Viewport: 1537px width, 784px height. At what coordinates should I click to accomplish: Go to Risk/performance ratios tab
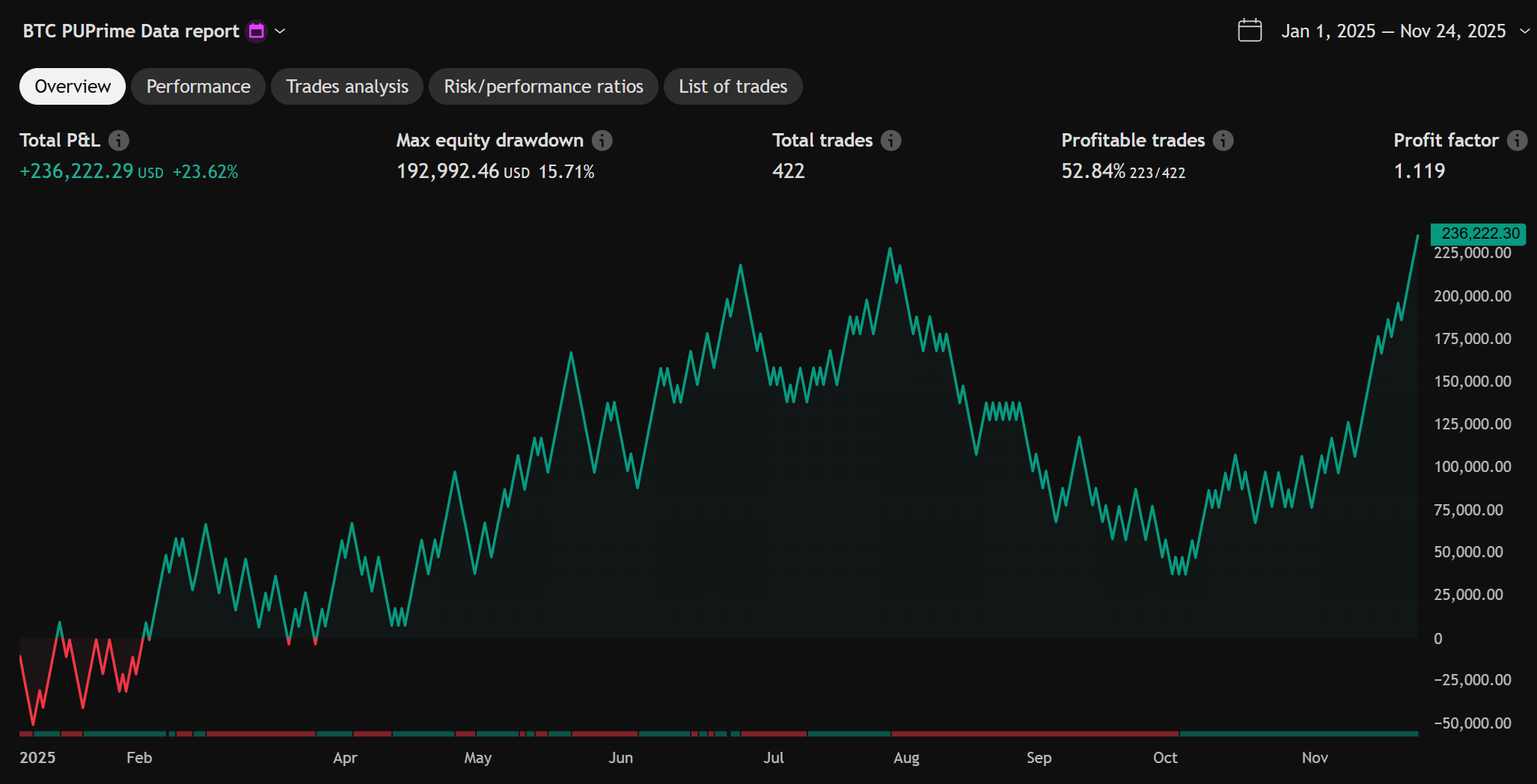(543, 87)
